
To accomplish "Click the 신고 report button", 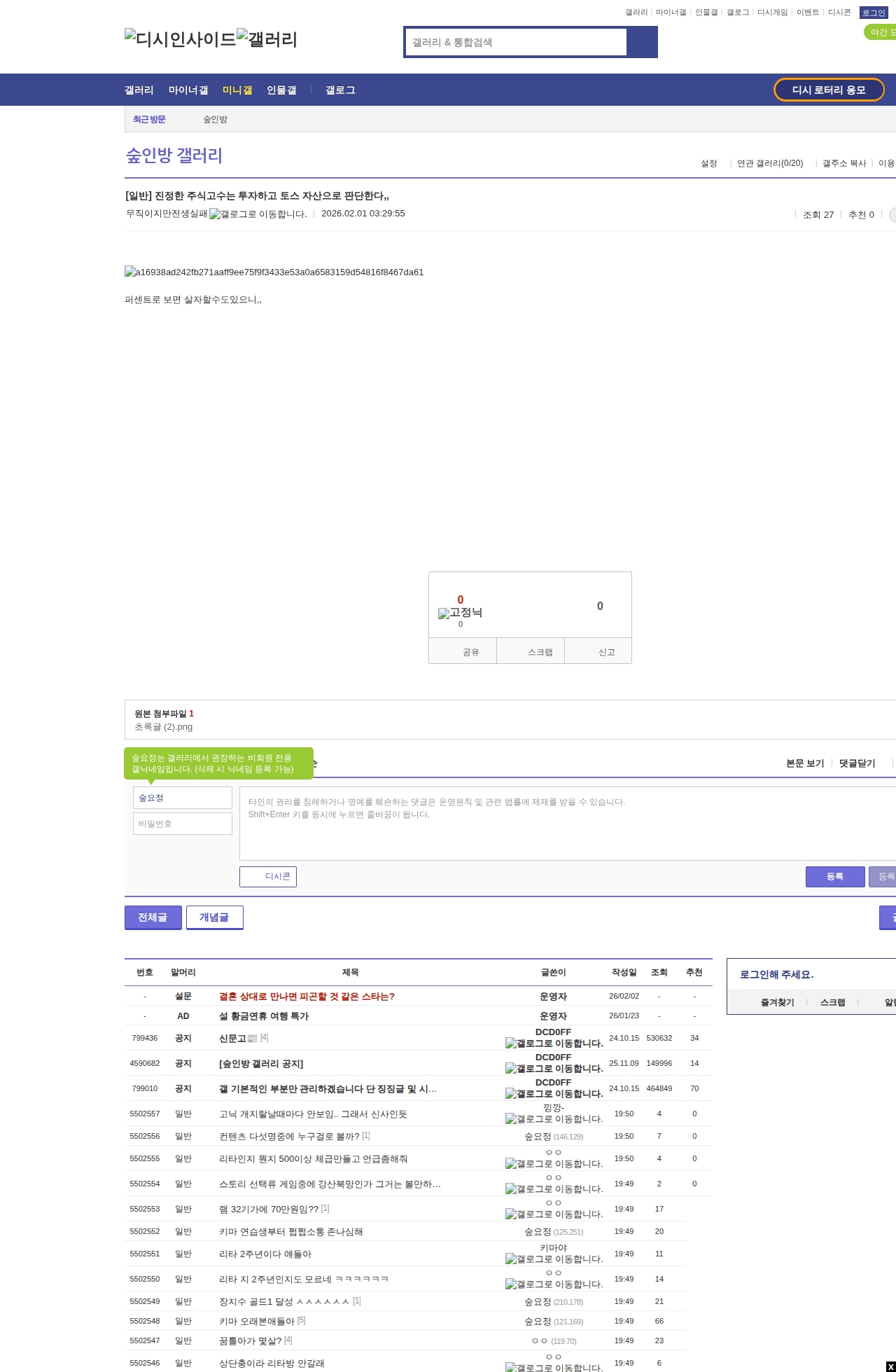I will (606, 652).
